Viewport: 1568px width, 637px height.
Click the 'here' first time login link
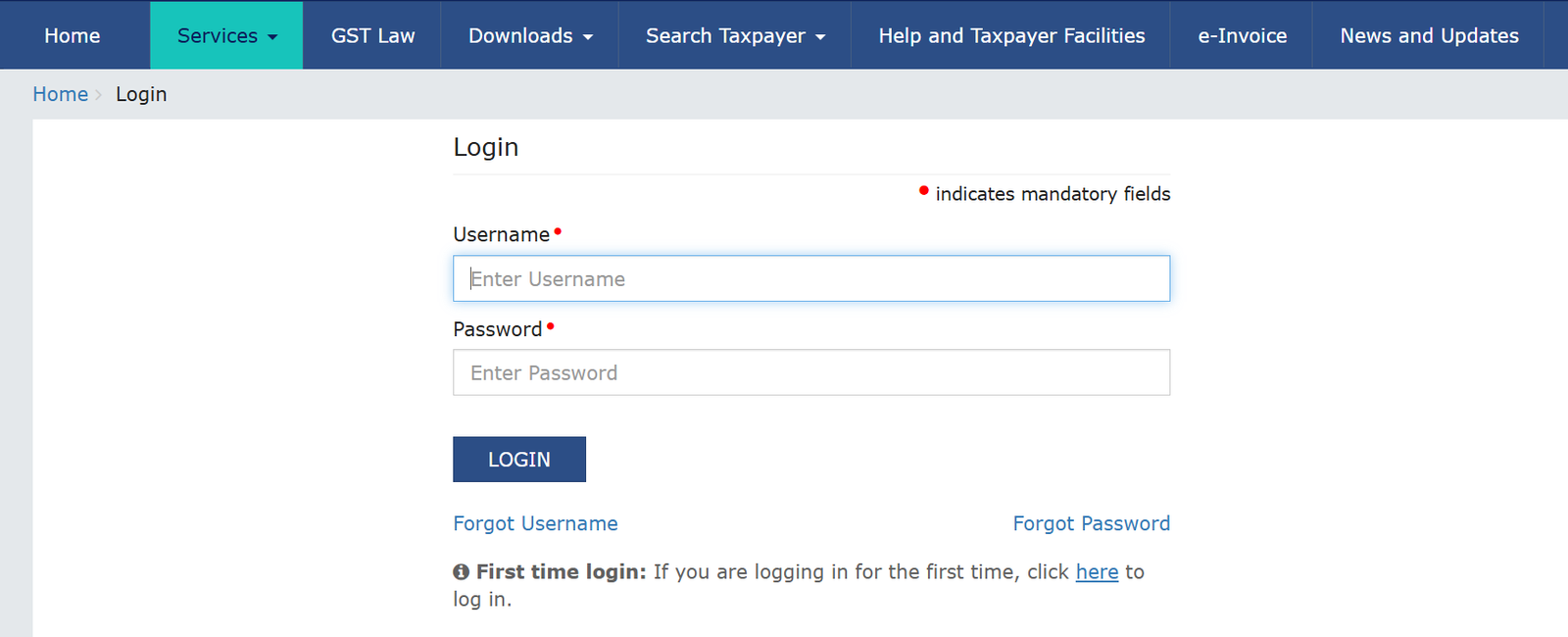(1097, 572)
